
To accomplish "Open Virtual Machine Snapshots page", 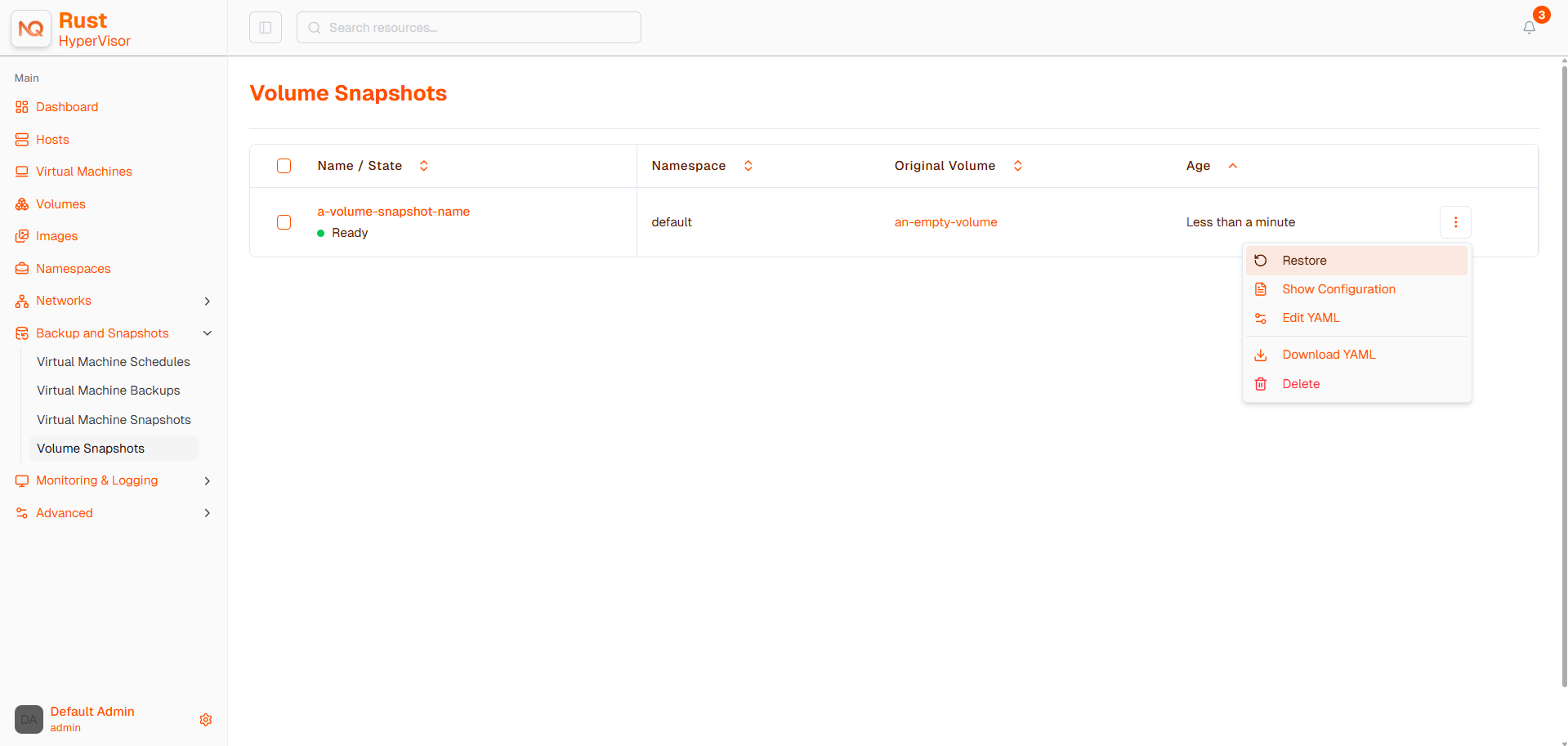I will click(x=114, y=420).
